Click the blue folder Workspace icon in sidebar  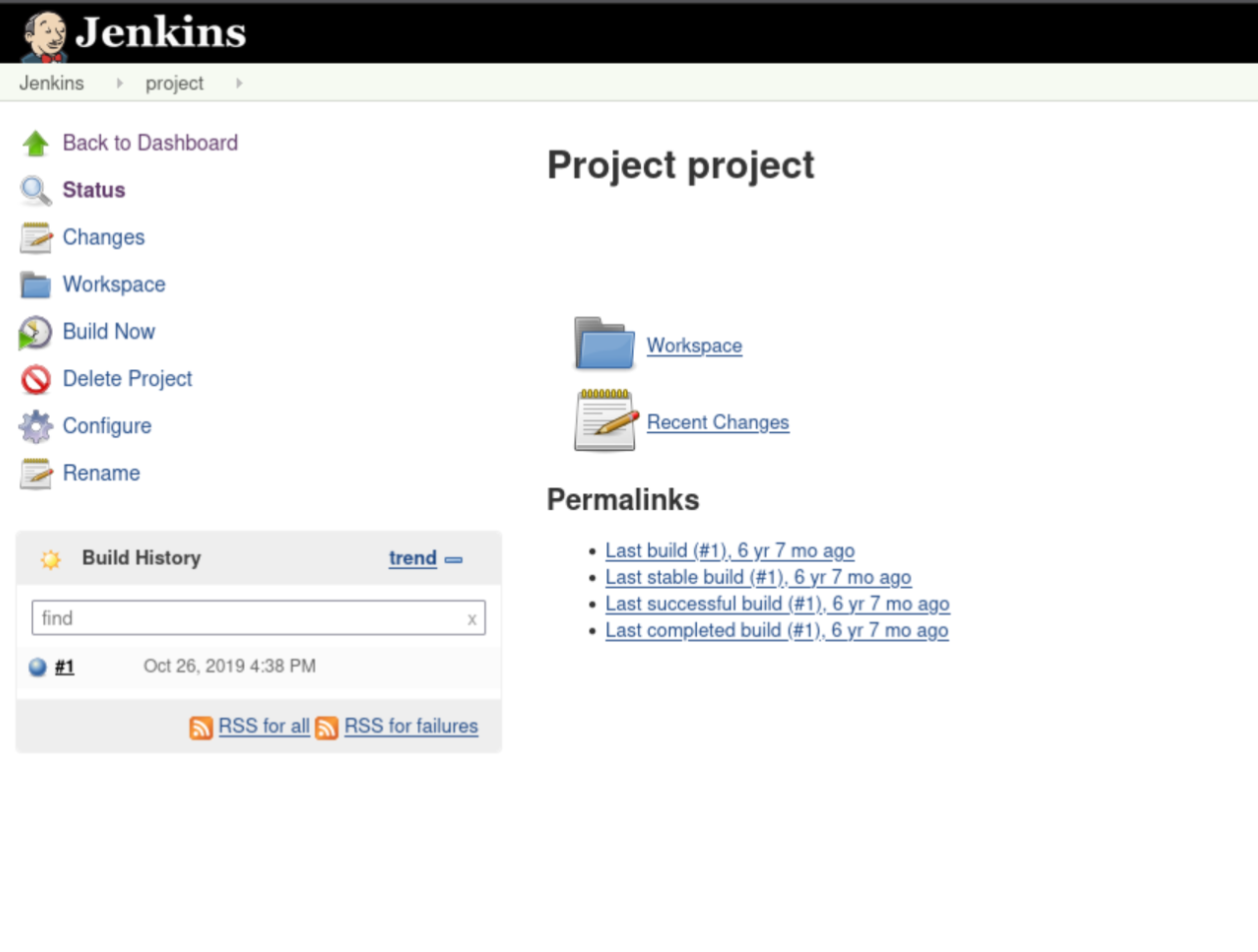click(x=36, y=285)
